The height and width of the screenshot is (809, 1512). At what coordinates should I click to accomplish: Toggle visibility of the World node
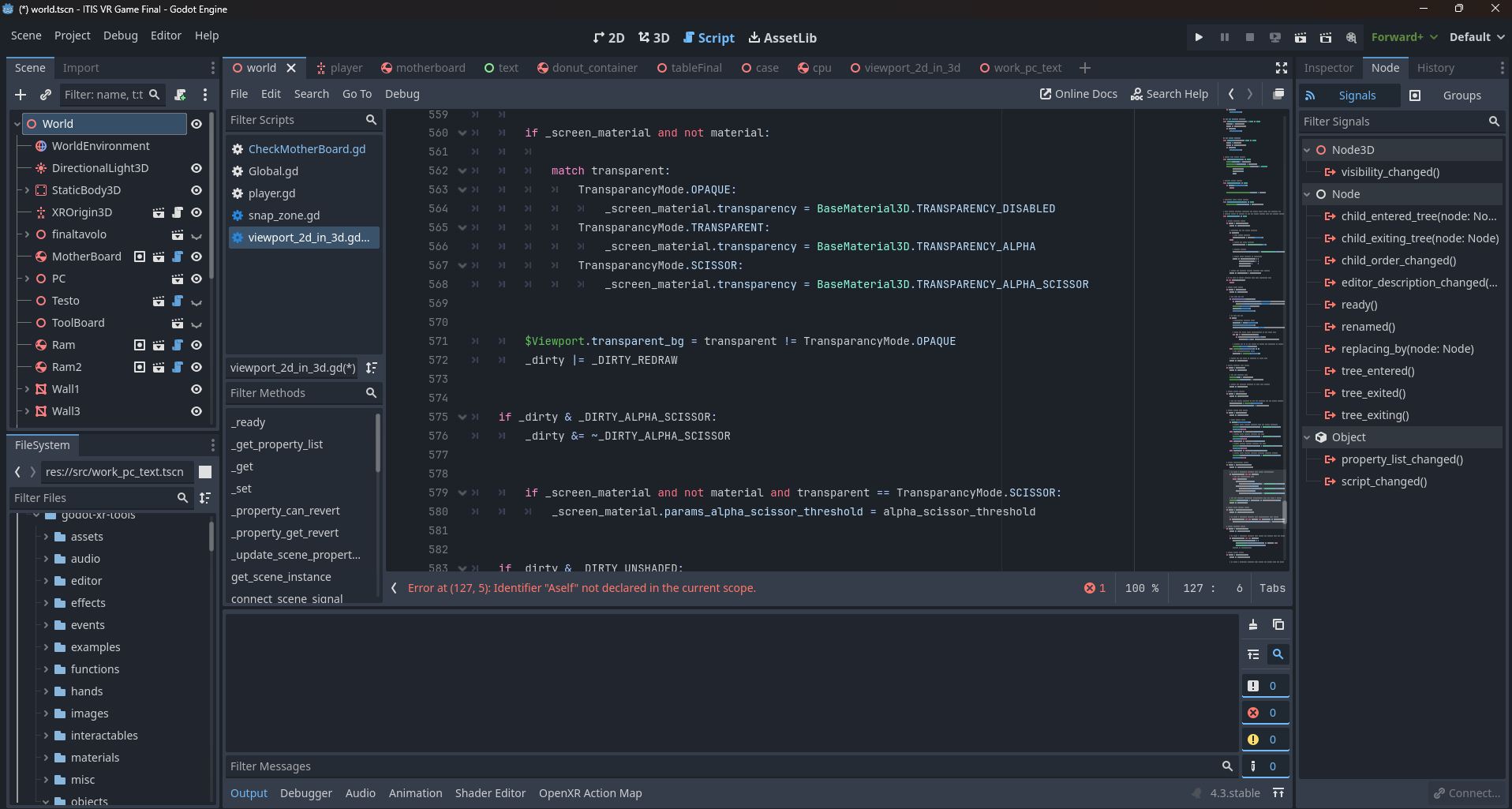pos(196,124)
